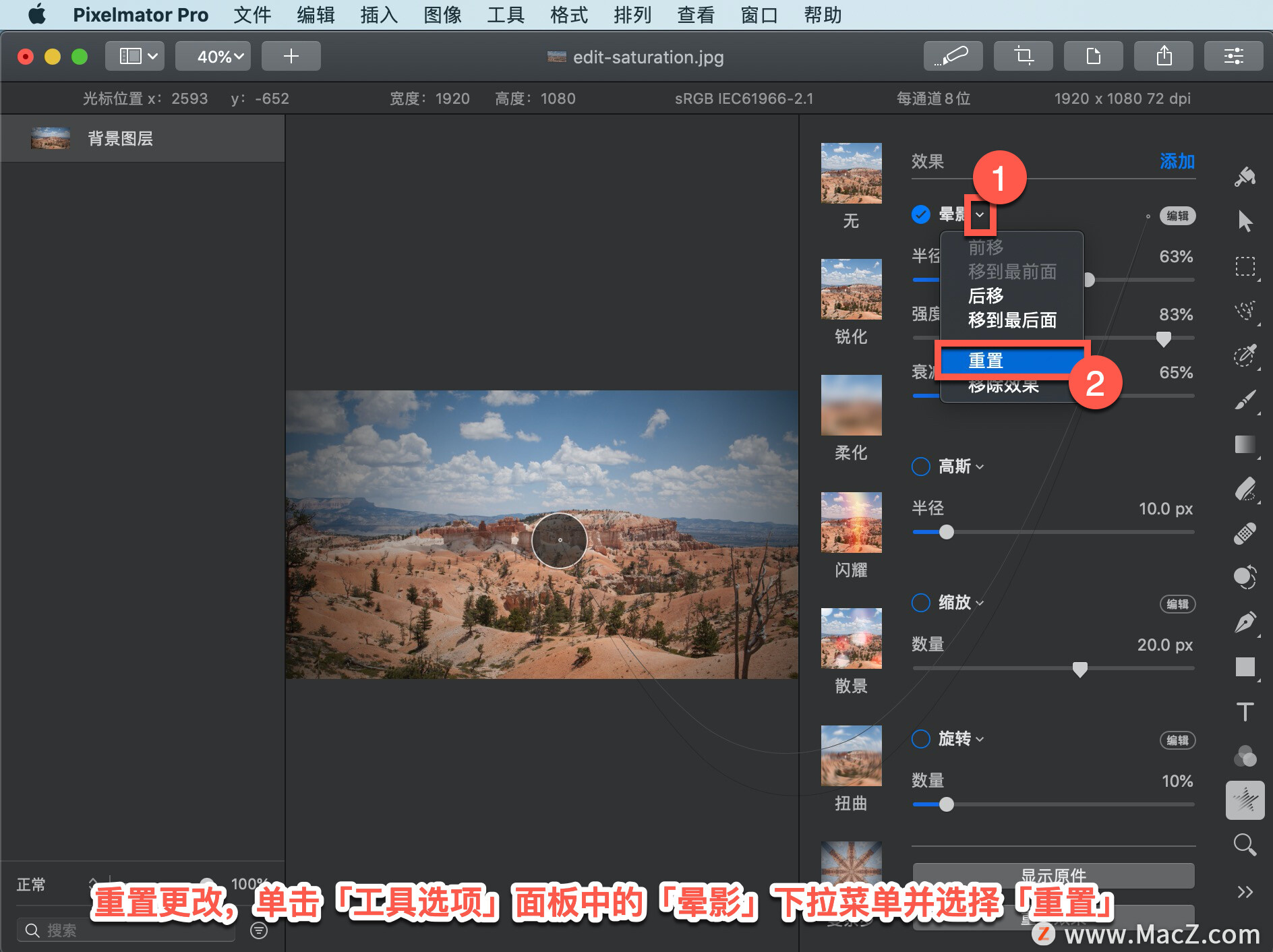
Task: Open the 高斯 effect dropdown
Action: [x=980, y=467]
